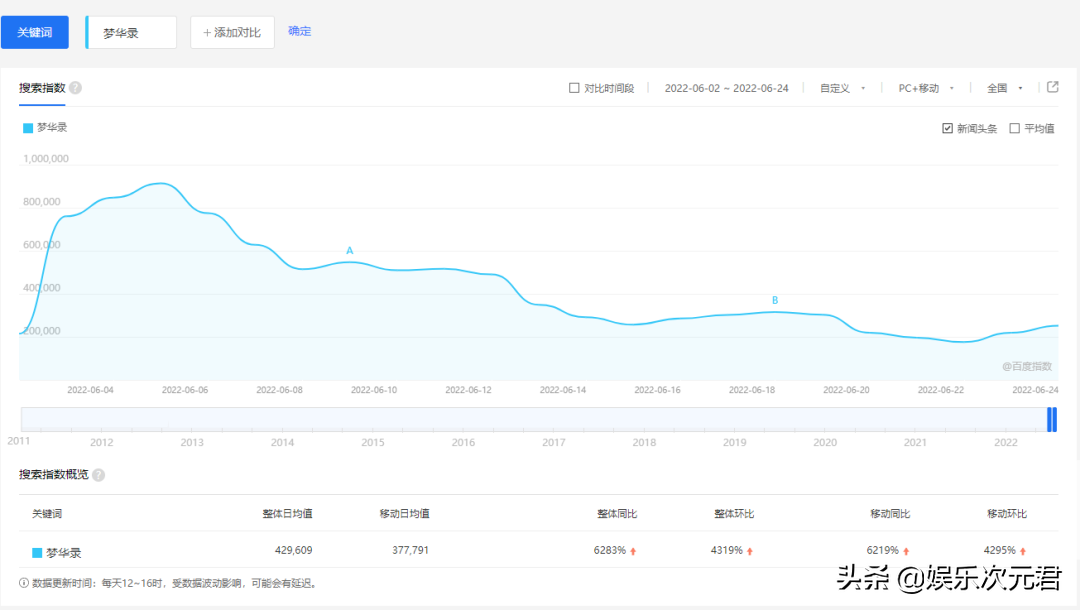The width and height of the screenshot is (1080, 610).
Task: Select the 搜索指数 tab
Action: (x=42, y=88)
